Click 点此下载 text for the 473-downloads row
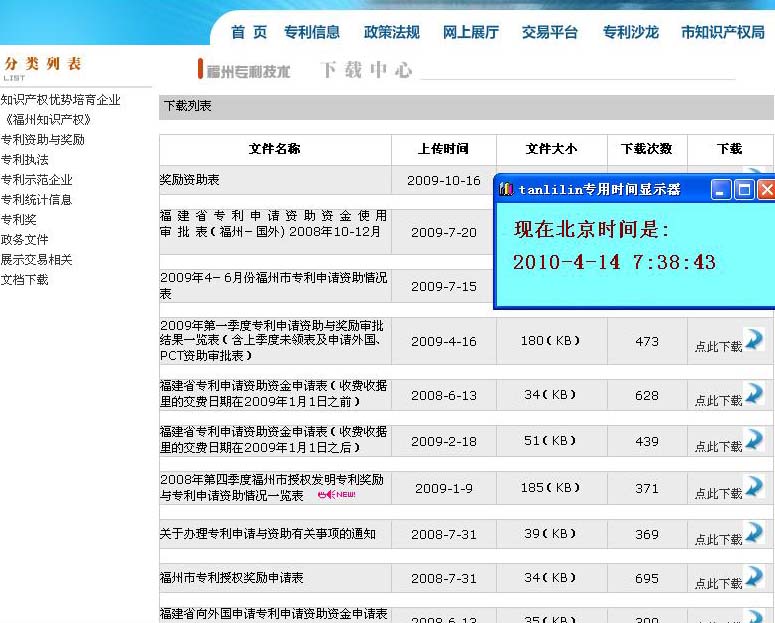 (x=717, y=347)
